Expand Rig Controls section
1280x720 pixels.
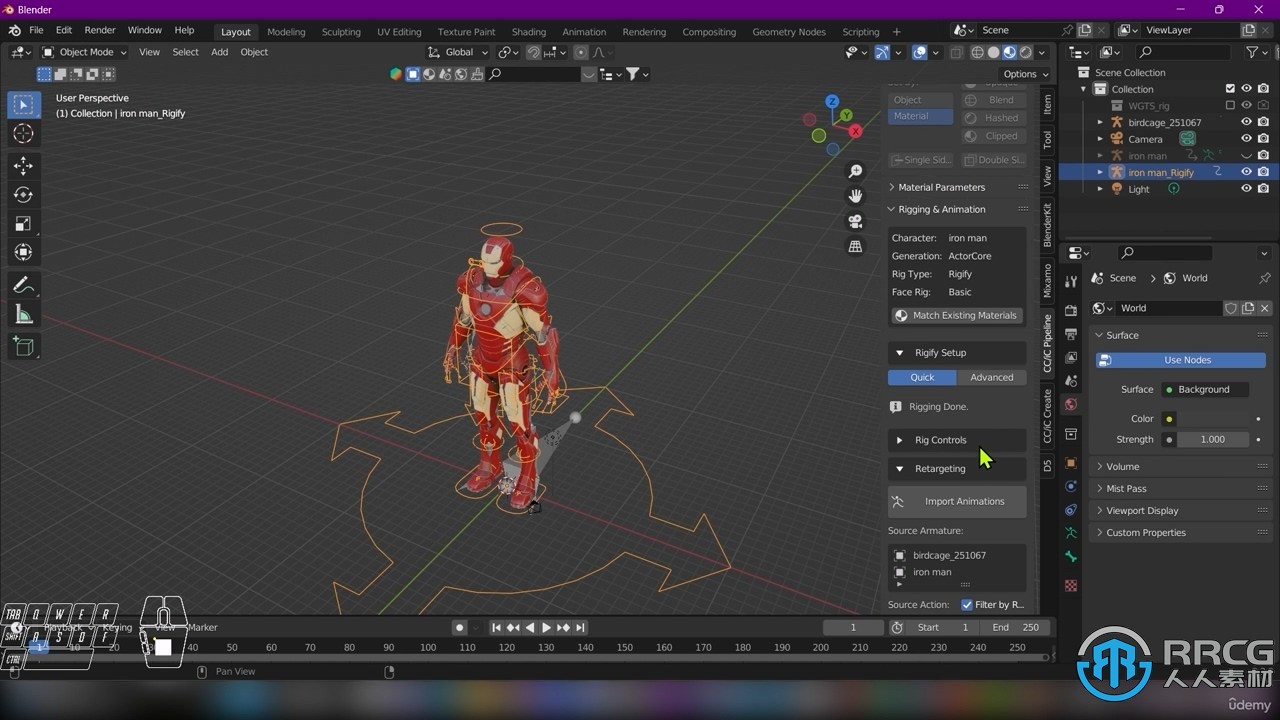click(957, 440)
